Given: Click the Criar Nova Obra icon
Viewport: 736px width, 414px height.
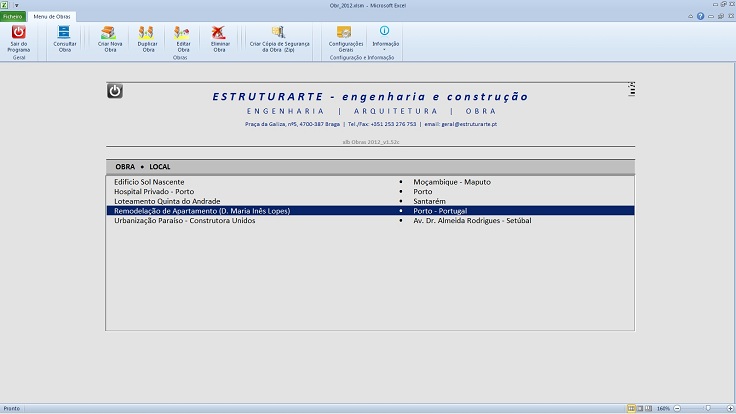Looking at the screenshot, I should point(109,38).
